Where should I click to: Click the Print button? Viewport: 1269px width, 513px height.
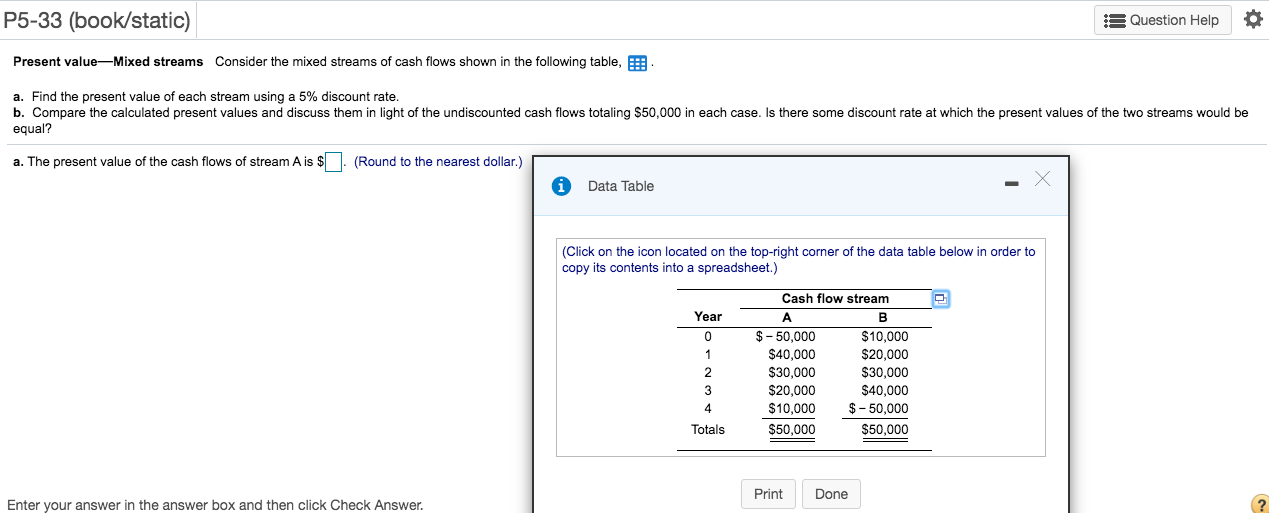(768, 494)
